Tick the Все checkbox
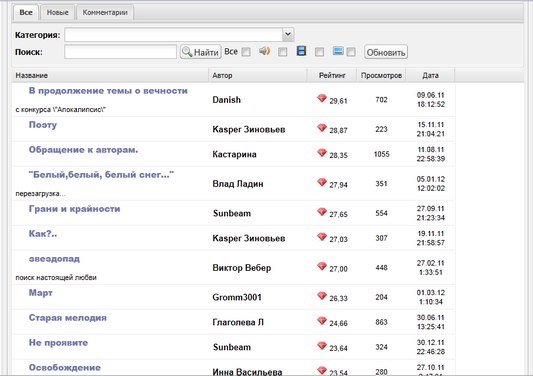The image size is (533, 376). 246,52
